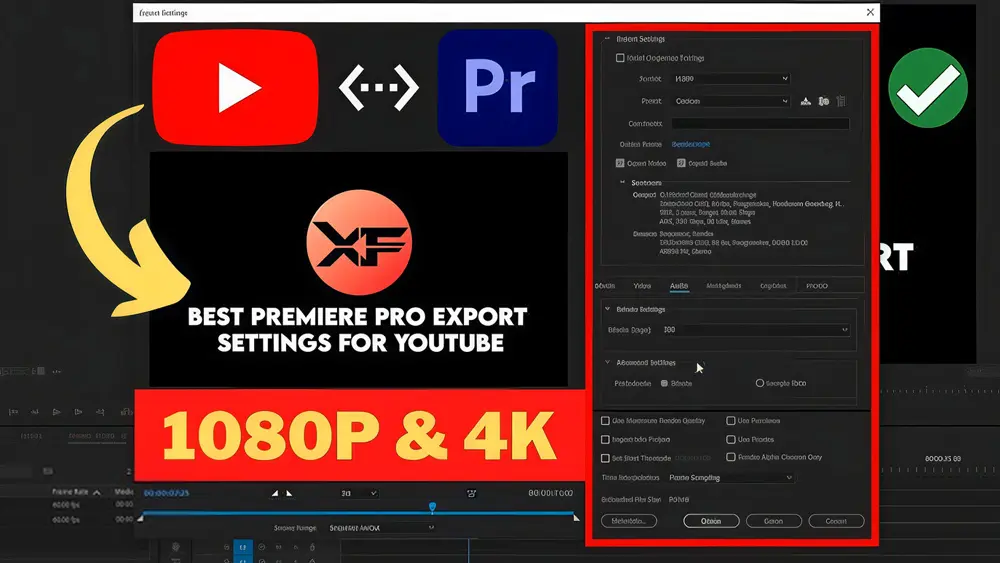Enable Use Previews checkbox
The image size is (1000, 563).
click(731, 421)
